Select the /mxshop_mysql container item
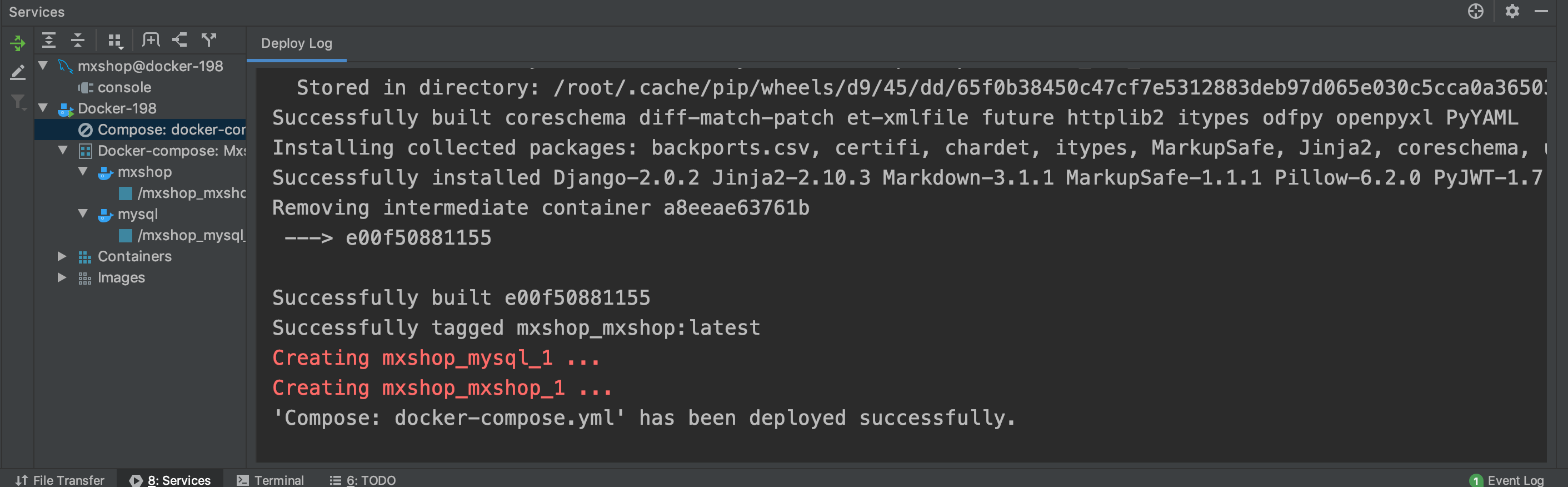This screenshot has width=1568, height=487. click(x=191, y=235)
